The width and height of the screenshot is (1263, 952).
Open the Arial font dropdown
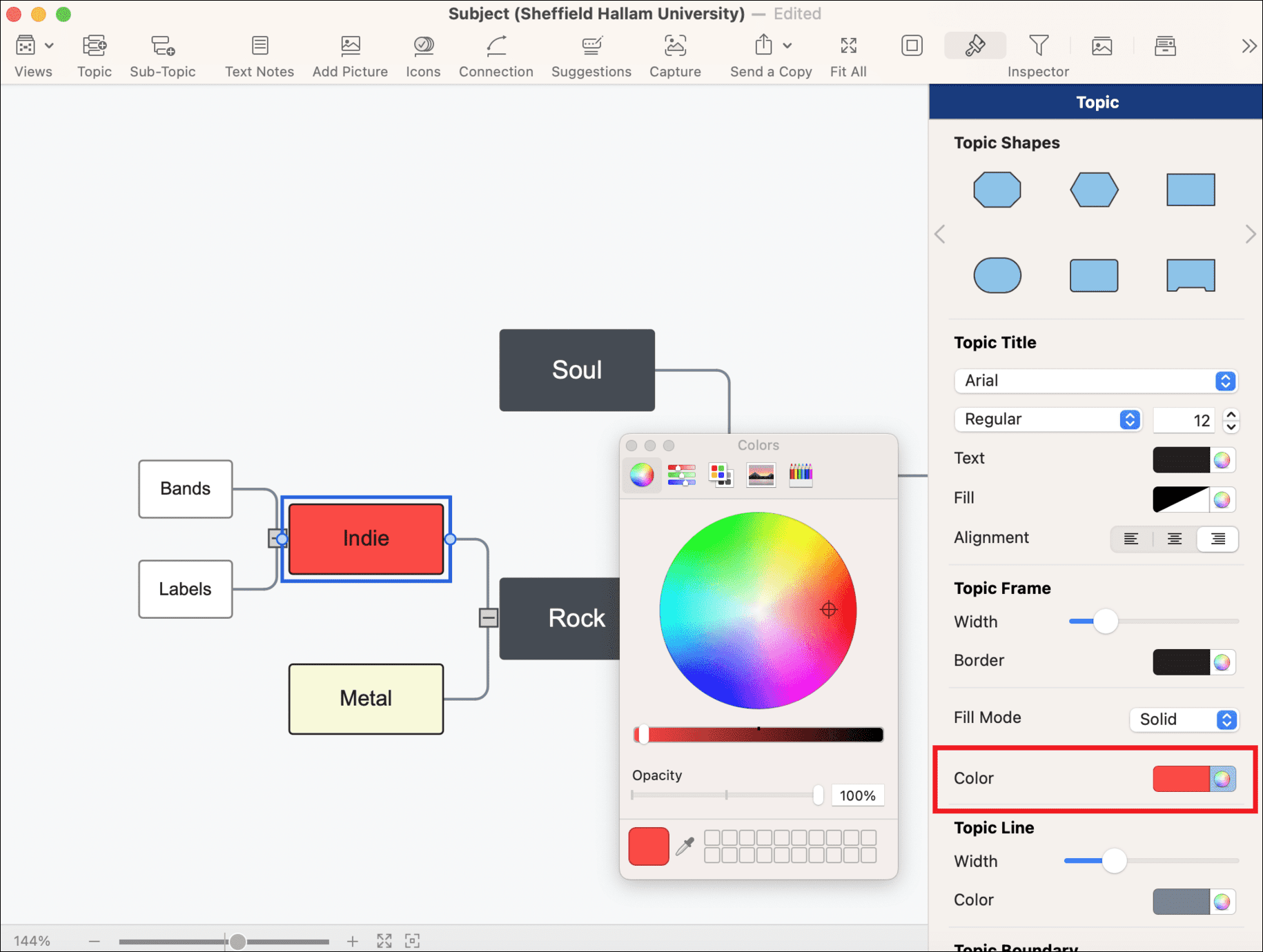click(1095, 381)
